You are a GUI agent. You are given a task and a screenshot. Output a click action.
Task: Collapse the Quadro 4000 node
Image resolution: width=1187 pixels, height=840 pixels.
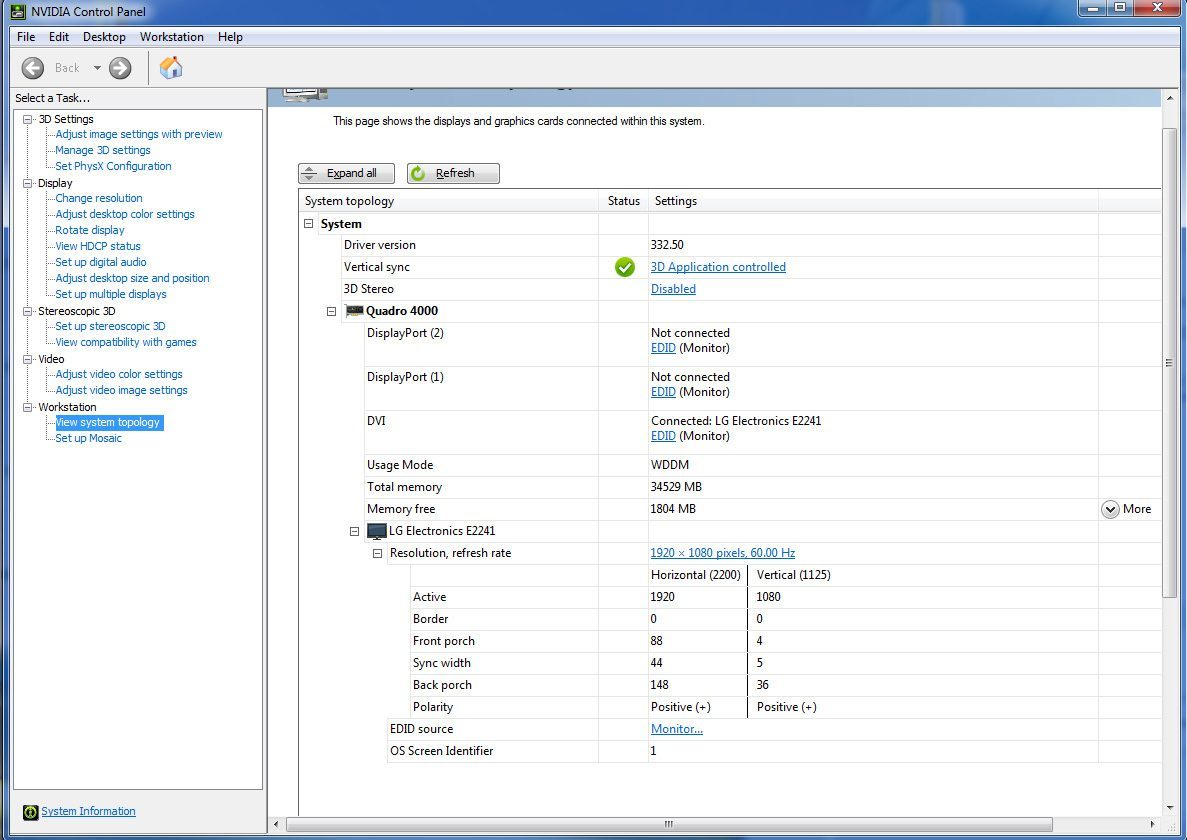click(x=332, y=311)
